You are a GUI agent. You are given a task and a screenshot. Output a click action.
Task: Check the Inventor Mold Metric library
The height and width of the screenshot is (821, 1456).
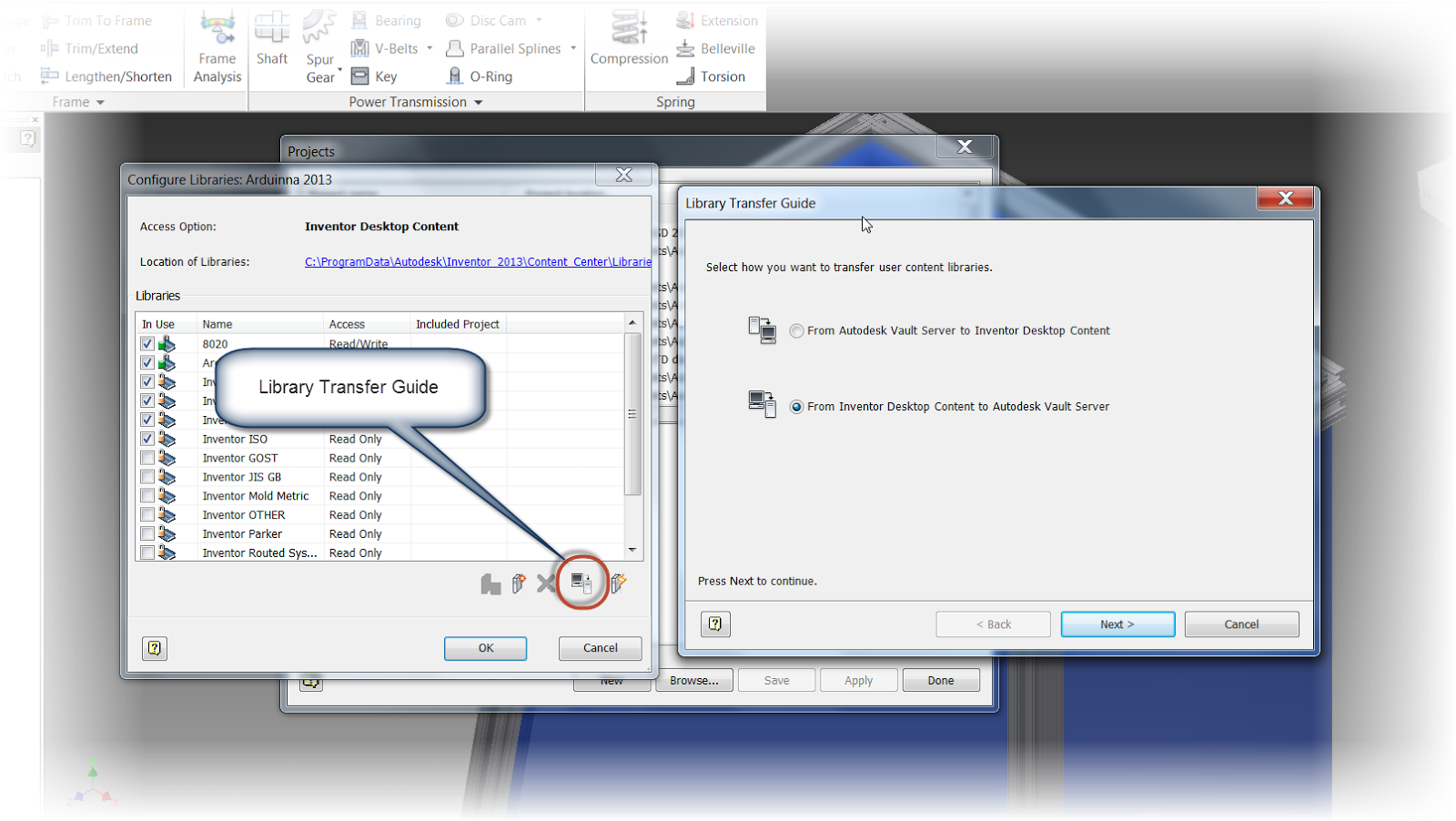pyautogui.click(x=147, y=496)
